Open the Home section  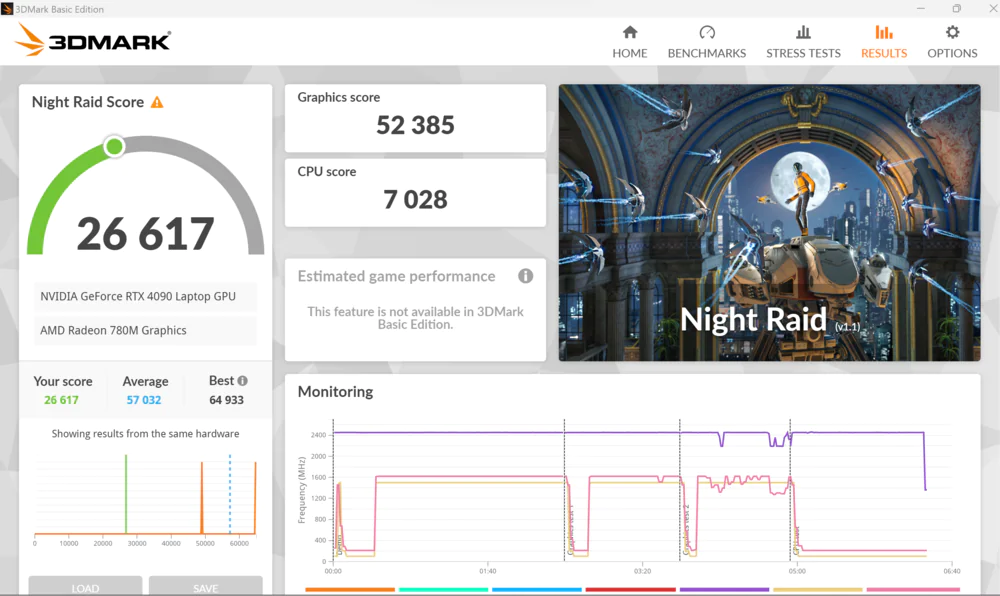tap(629, 42)
